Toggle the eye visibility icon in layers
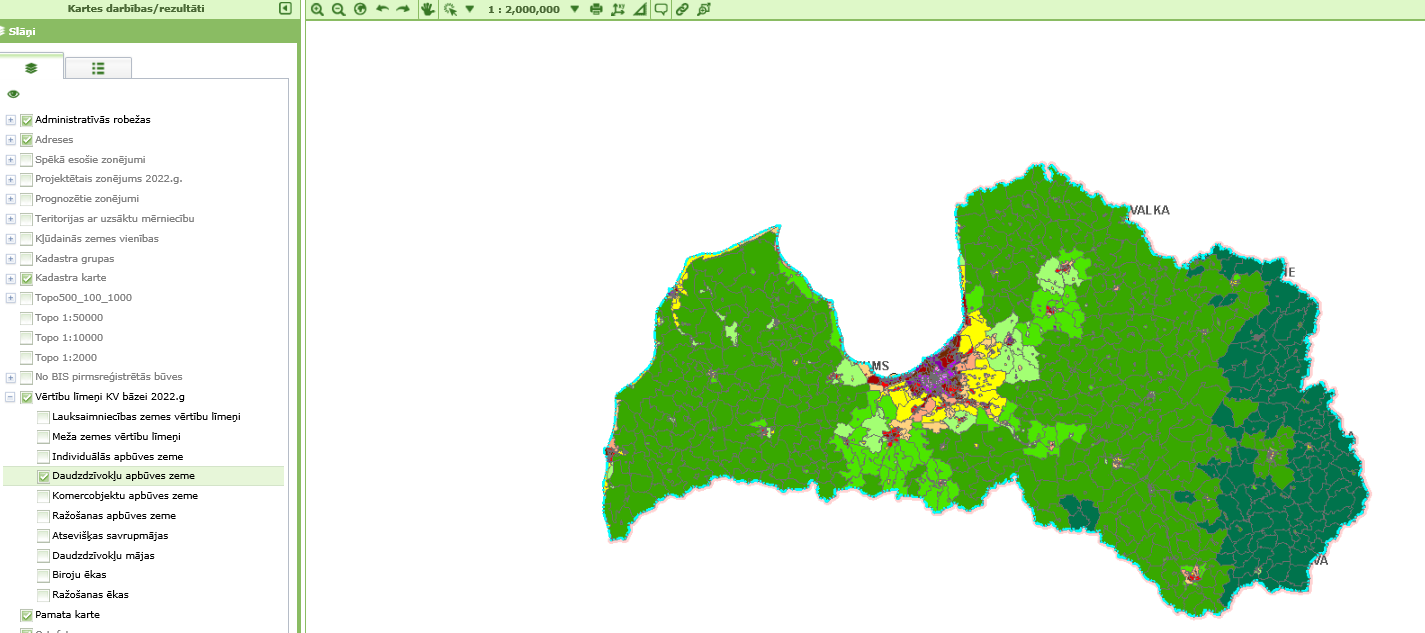 [x=14, y=94]
